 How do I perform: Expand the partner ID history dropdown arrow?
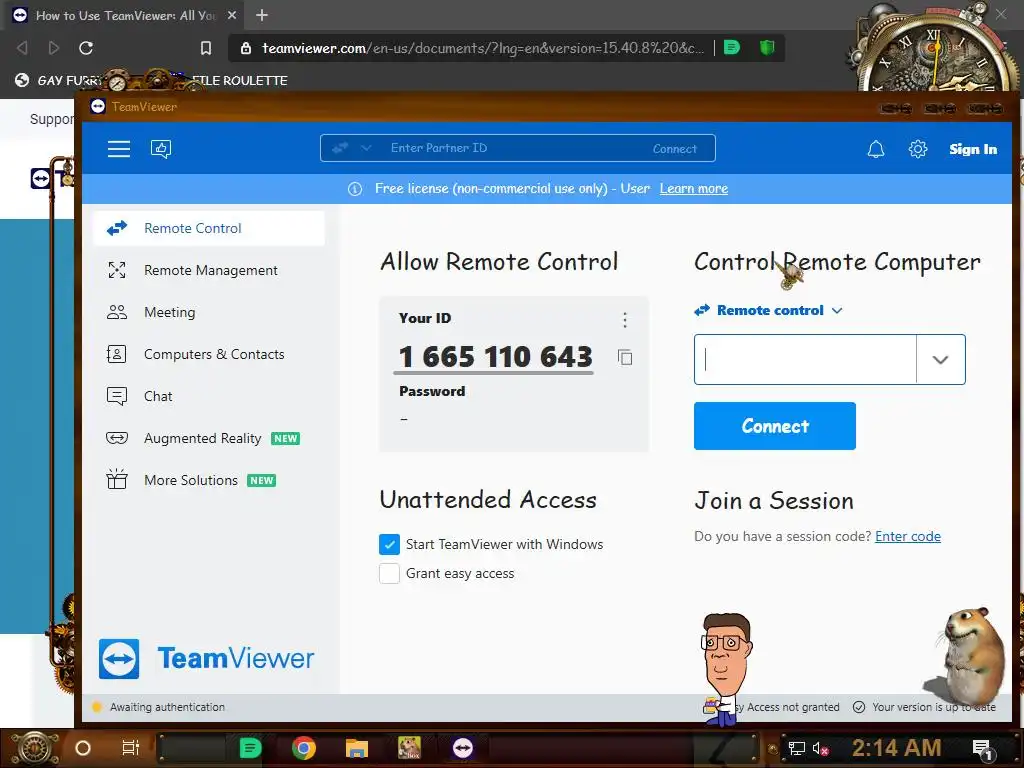[x=940, y=360]
